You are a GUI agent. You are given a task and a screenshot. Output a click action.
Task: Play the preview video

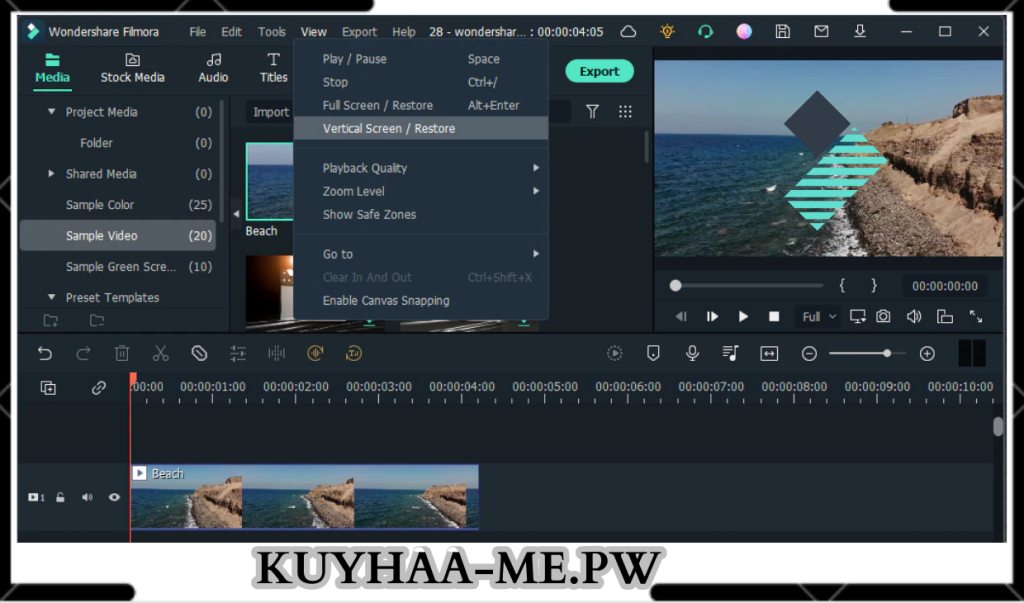click(x=743, y=316)
